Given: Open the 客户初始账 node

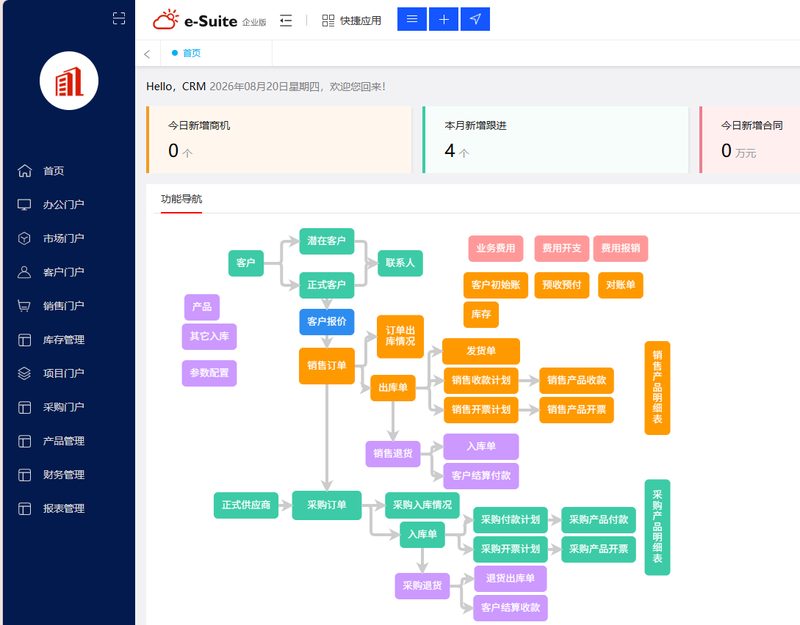Looking at the screenshot, I should pyautogui.click(x=496, y=285).
